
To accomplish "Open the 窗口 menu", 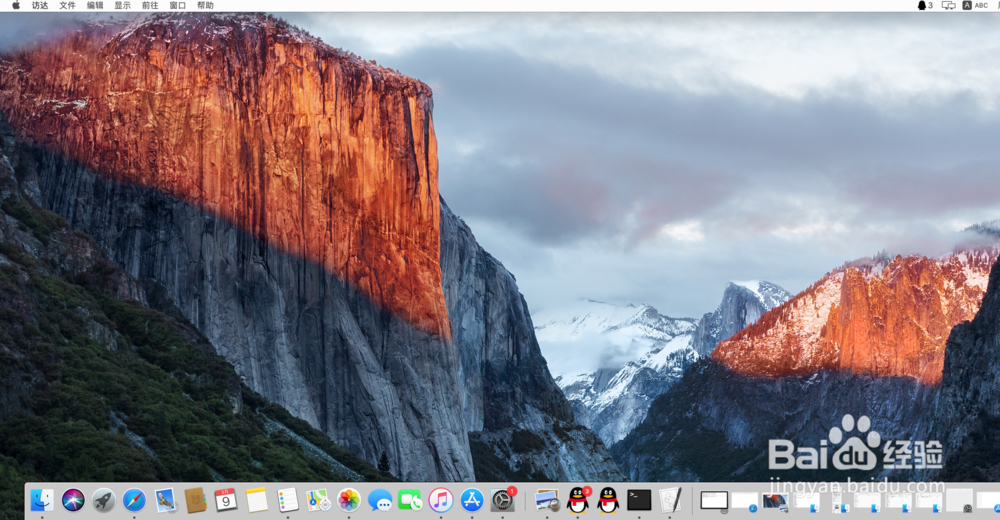I will 177,5.
